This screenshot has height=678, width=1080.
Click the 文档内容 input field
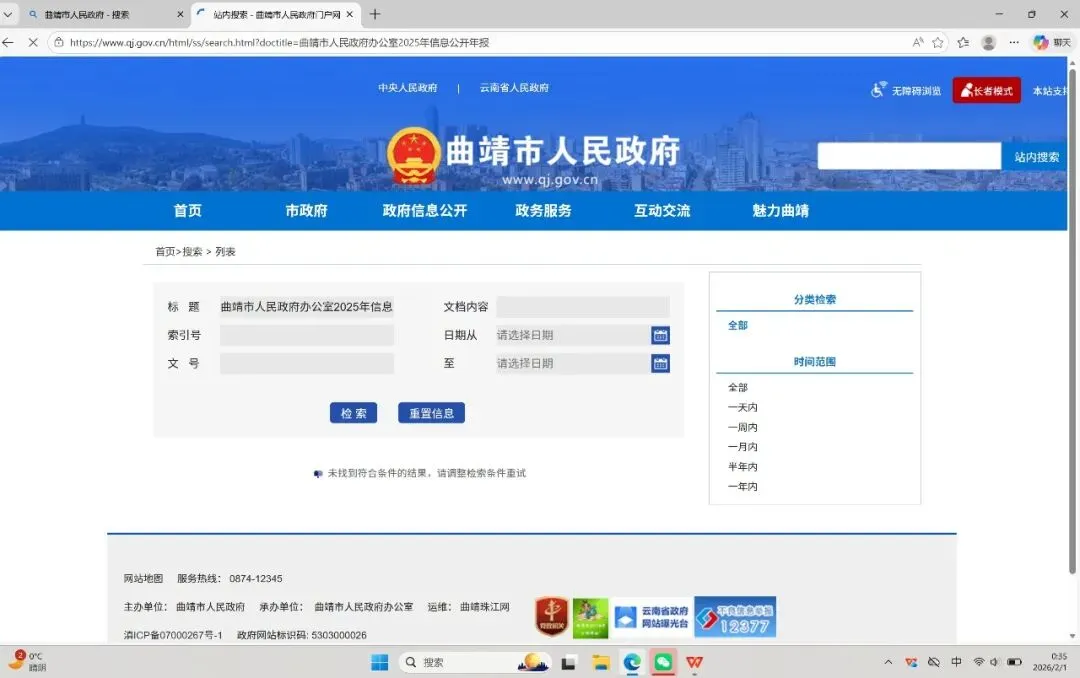583,307
